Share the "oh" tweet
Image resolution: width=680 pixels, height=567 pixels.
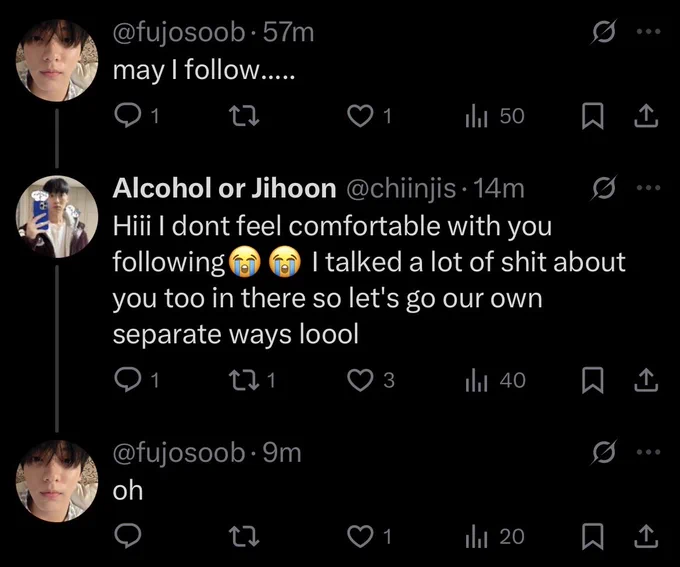tap(646, 536)
